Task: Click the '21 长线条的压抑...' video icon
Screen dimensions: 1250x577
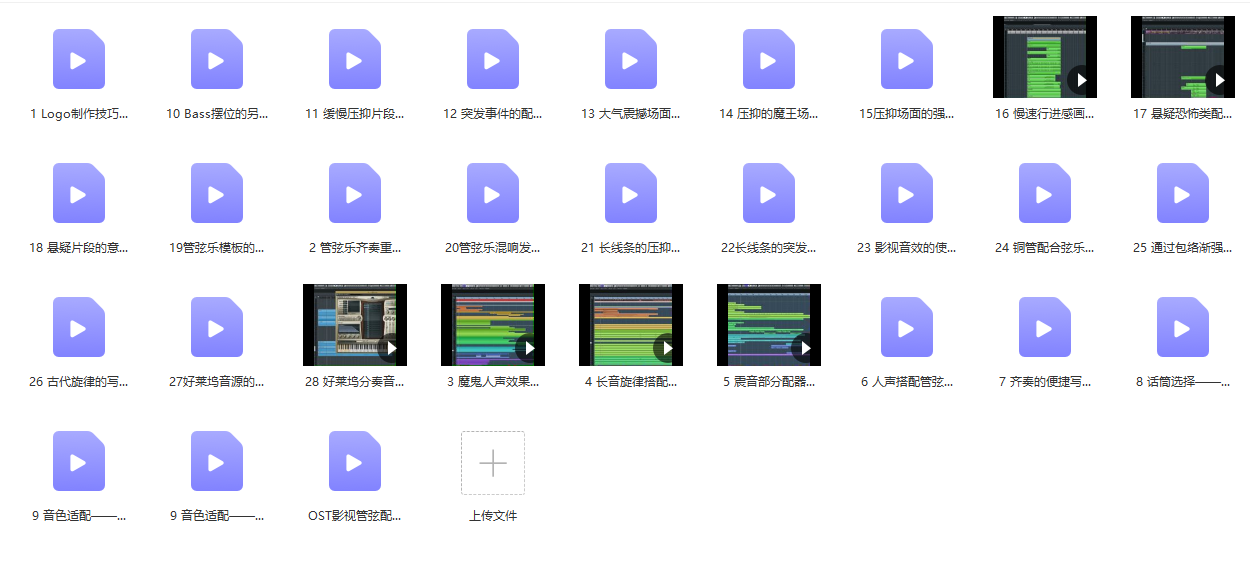Action: [631, 193]
